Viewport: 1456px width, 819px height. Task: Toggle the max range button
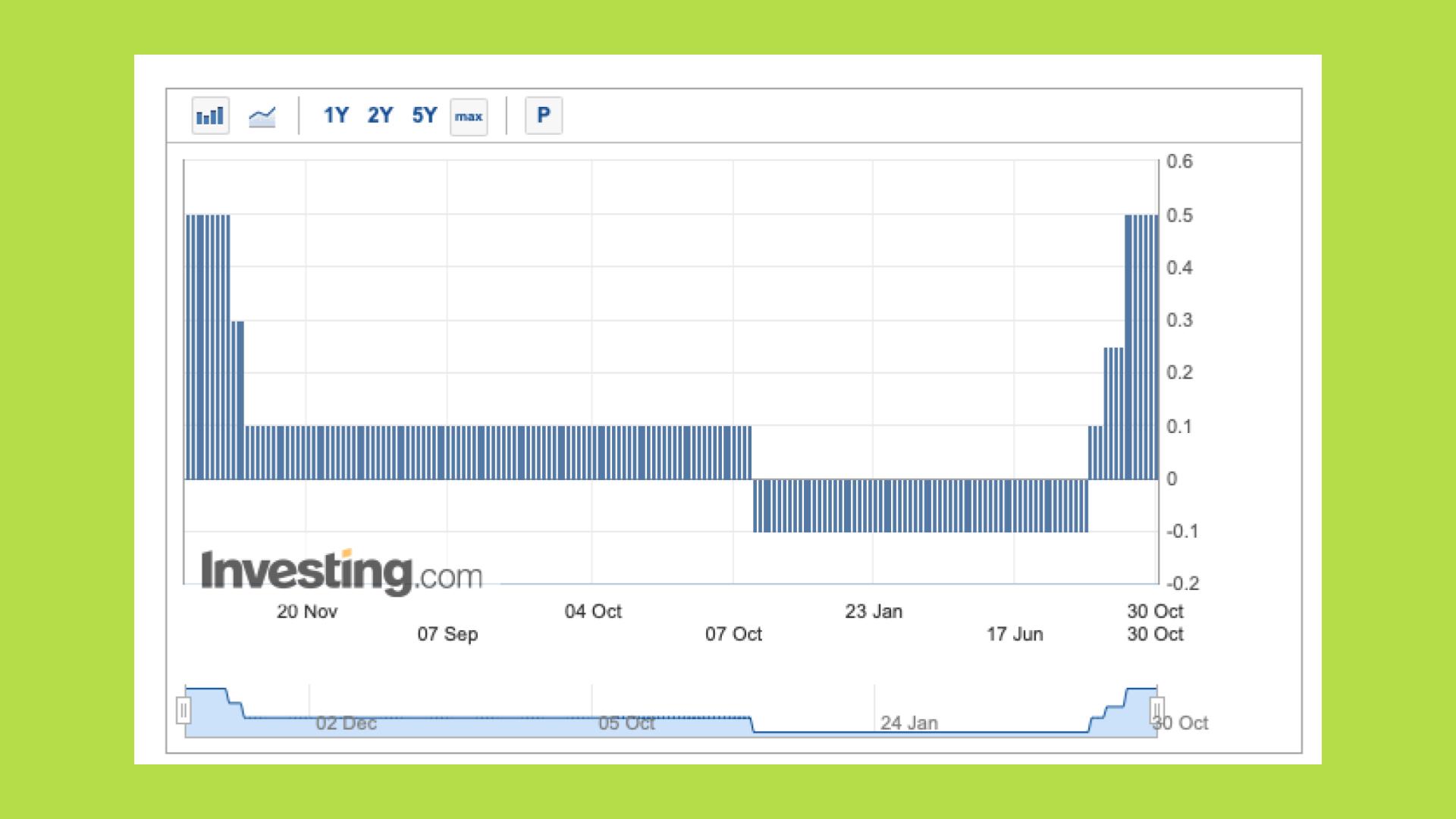(469, 117)
